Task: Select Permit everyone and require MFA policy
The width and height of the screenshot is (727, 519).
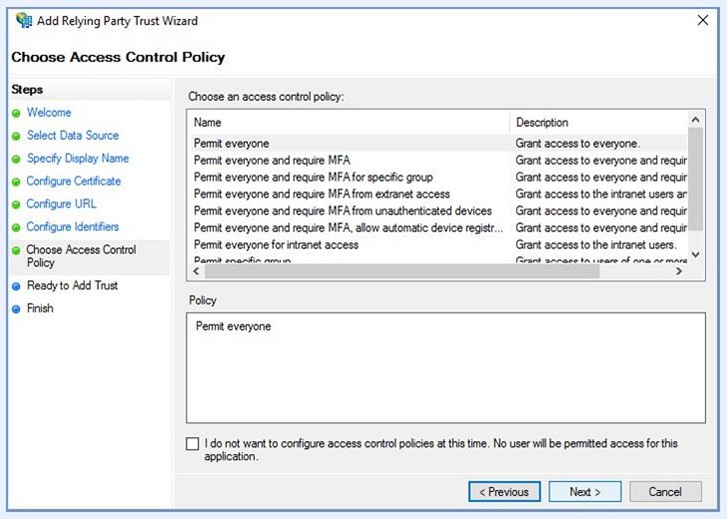Action: pyautogui.click(x=272, y=160)
